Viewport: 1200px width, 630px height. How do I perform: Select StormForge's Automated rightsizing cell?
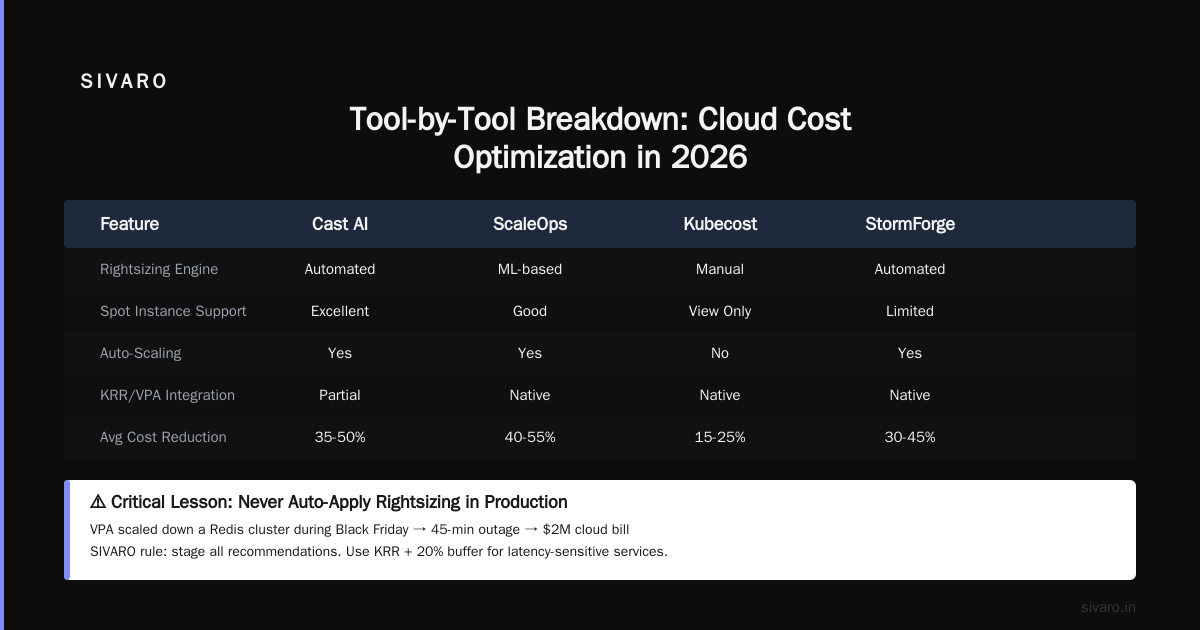click(x=910, y=269)
